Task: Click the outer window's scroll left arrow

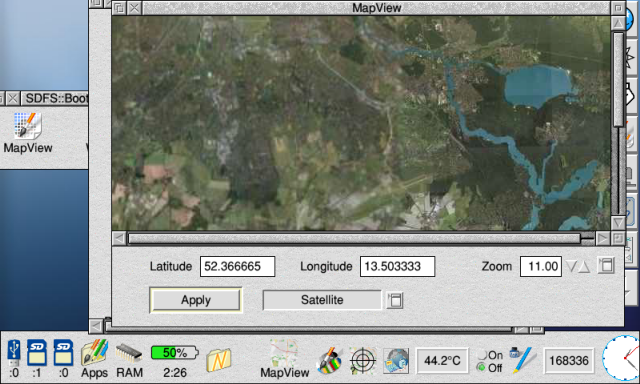Action: point(96,326)
